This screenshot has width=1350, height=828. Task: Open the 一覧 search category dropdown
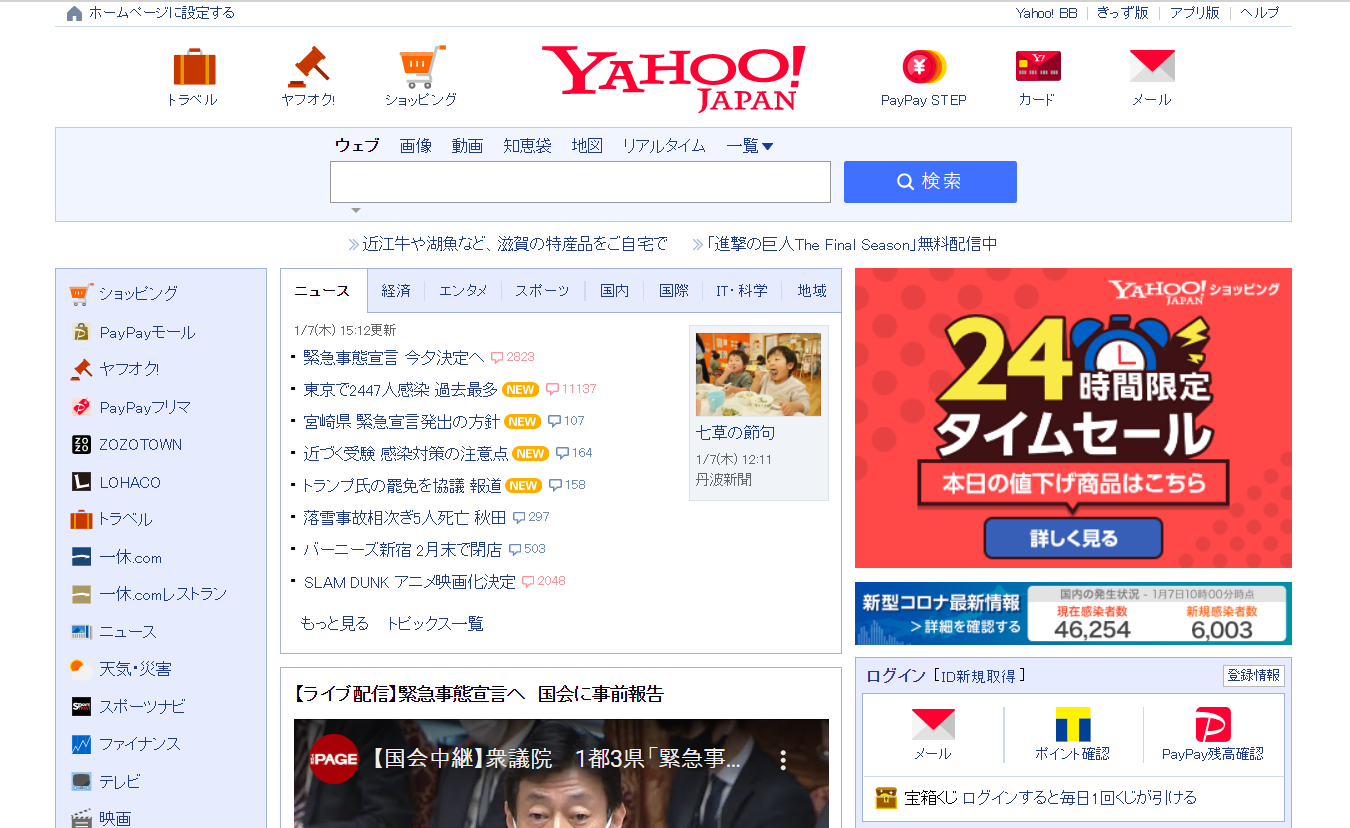pos(750,146)
